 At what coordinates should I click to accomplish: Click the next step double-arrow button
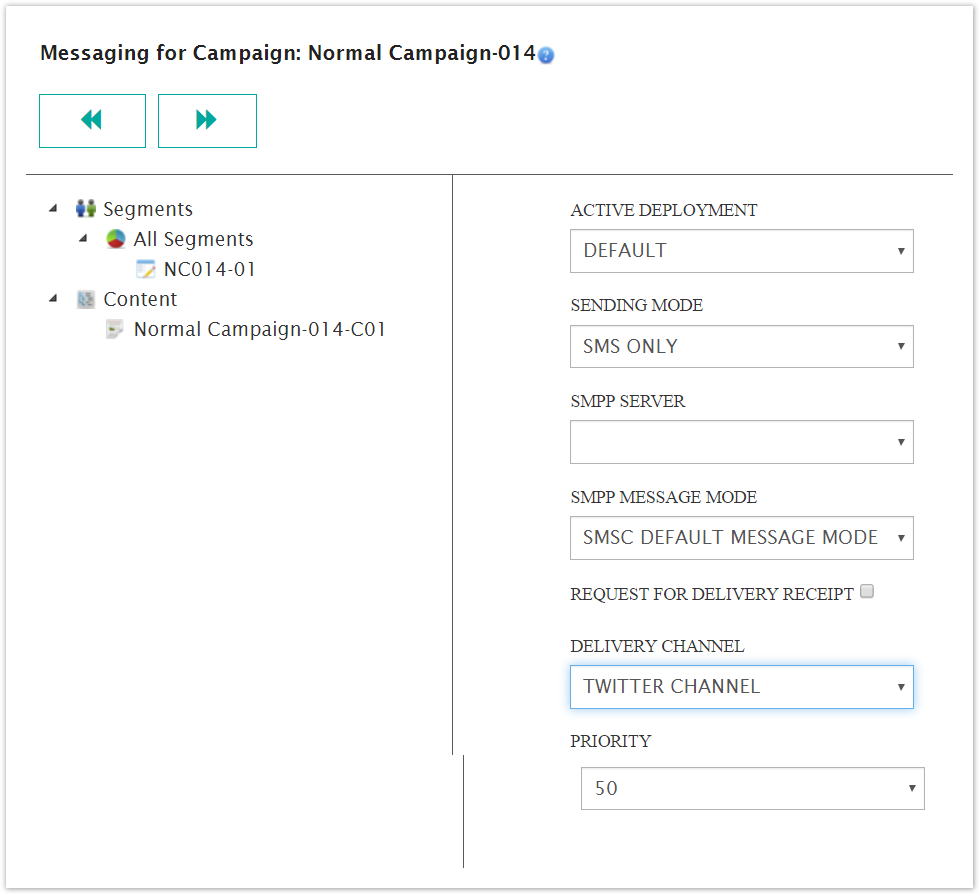207,120
